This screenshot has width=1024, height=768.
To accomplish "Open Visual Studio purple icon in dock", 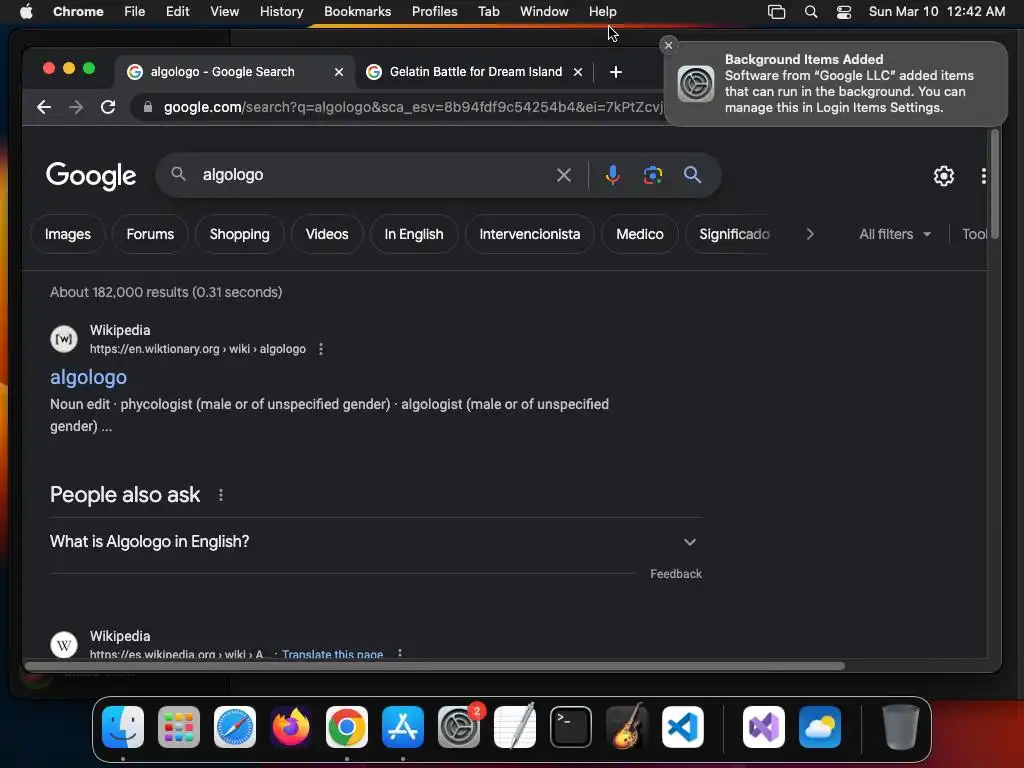I will pyautogui.click(x=763, y=727).
